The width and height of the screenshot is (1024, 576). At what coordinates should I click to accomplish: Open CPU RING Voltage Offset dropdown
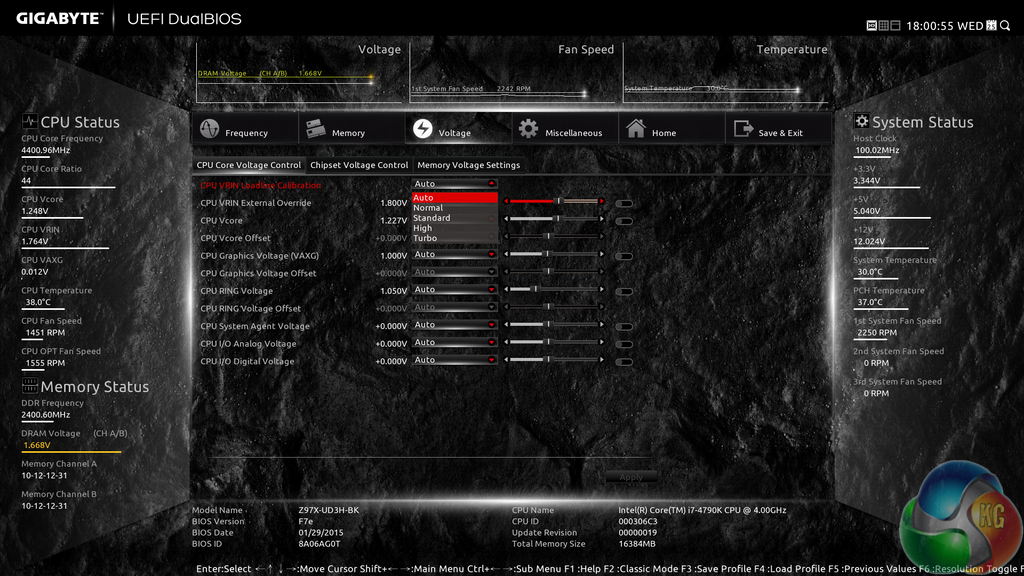(x=455, y=307)
